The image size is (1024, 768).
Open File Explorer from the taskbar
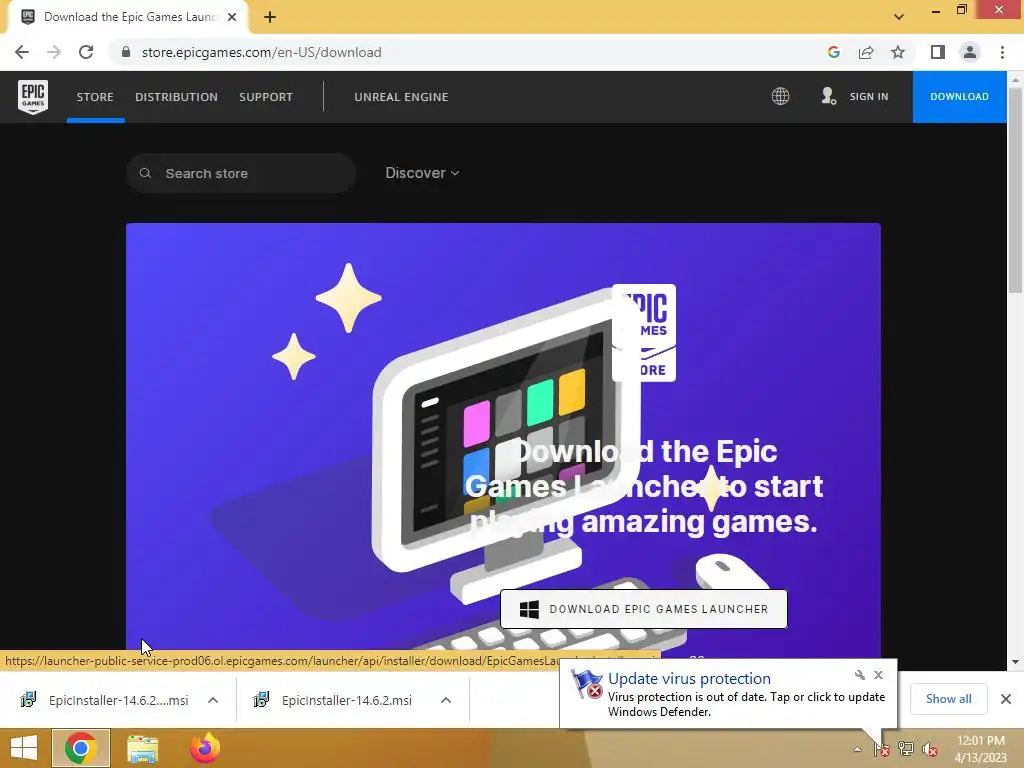(x=142, y=749)
